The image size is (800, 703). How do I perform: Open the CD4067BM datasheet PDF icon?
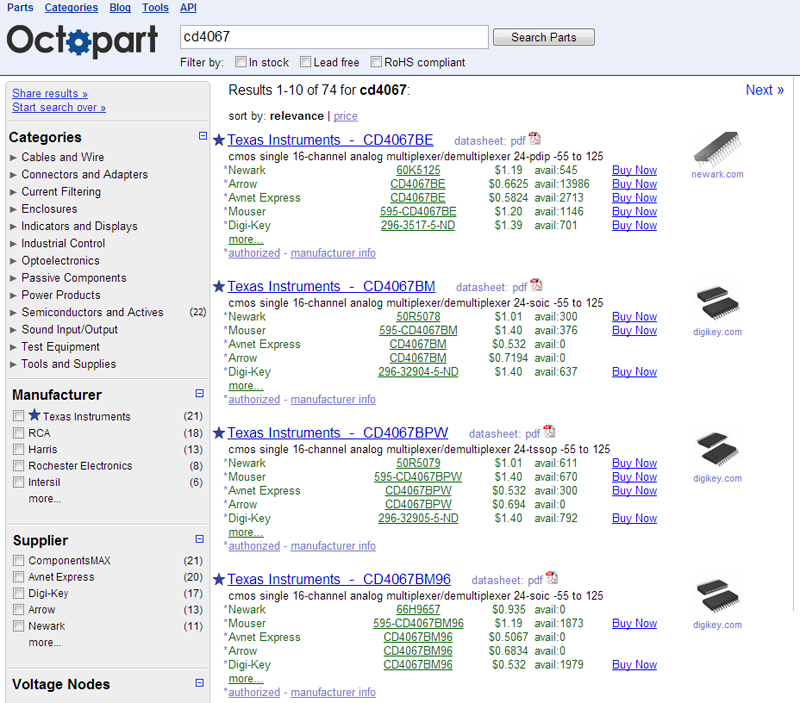click(x=536, y=285)
